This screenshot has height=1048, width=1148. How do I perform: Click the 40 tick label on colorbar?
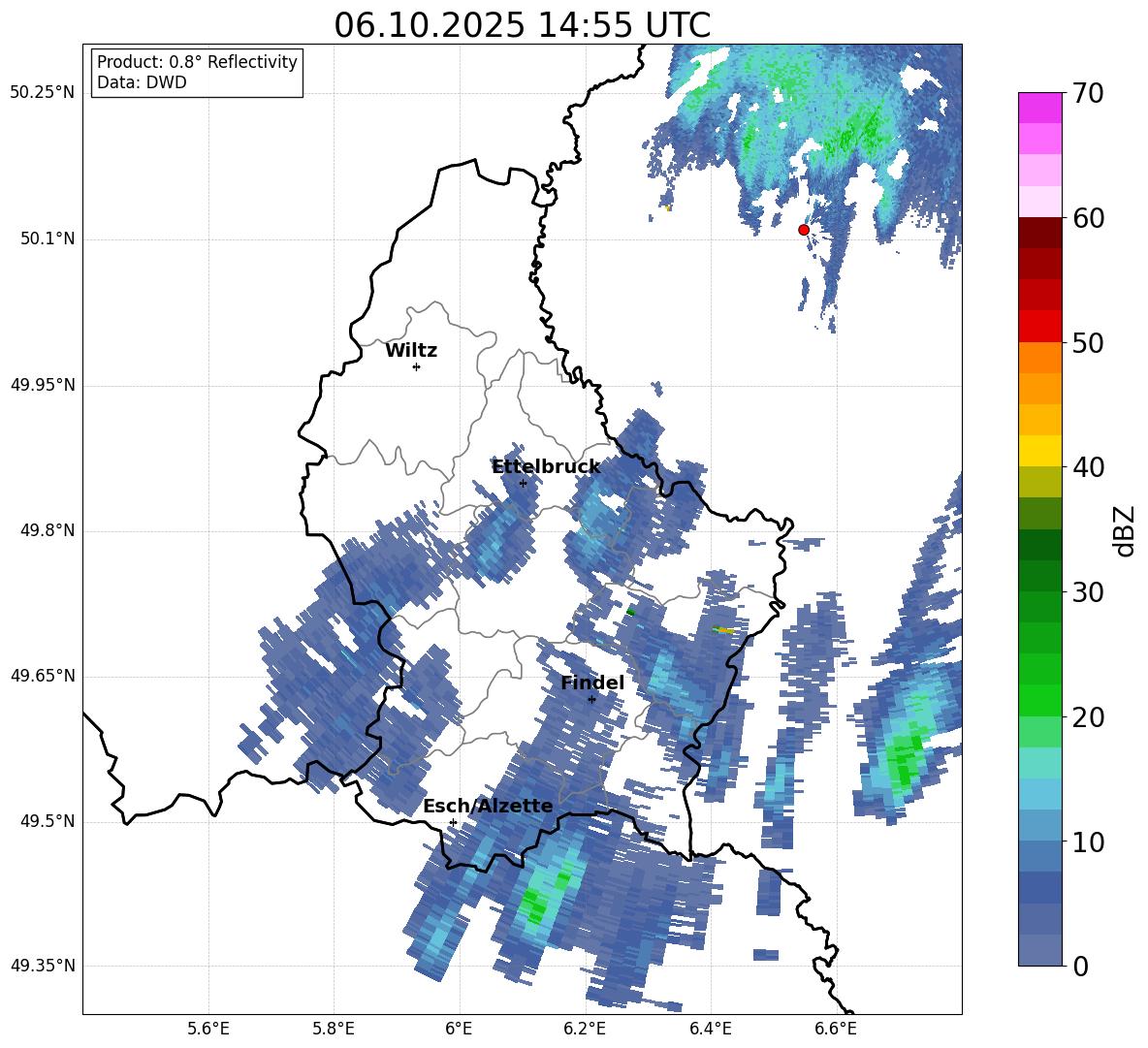pos(1088,467)
